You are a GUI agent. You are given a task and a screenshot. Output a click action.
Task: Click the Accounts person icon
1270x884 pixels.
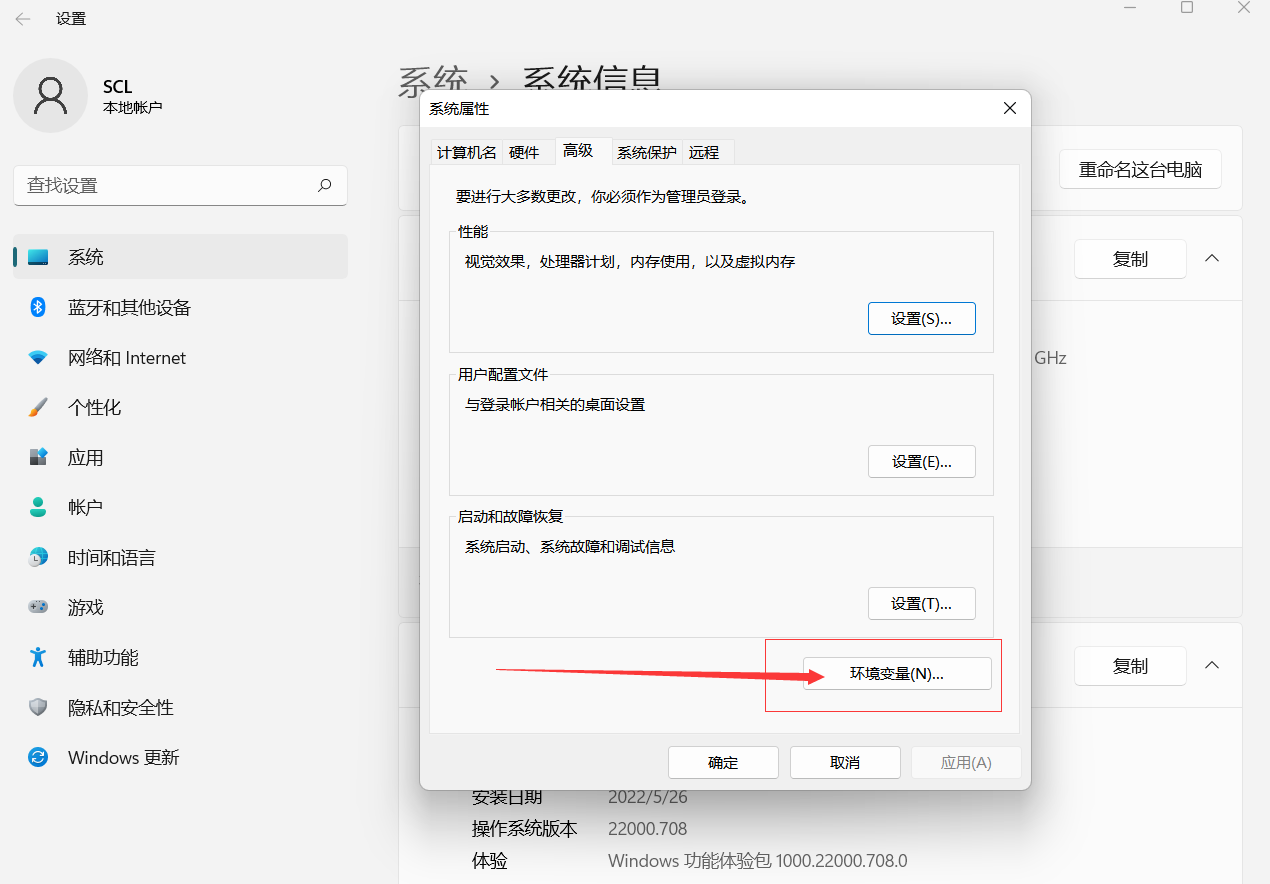(x=38, y=507)
